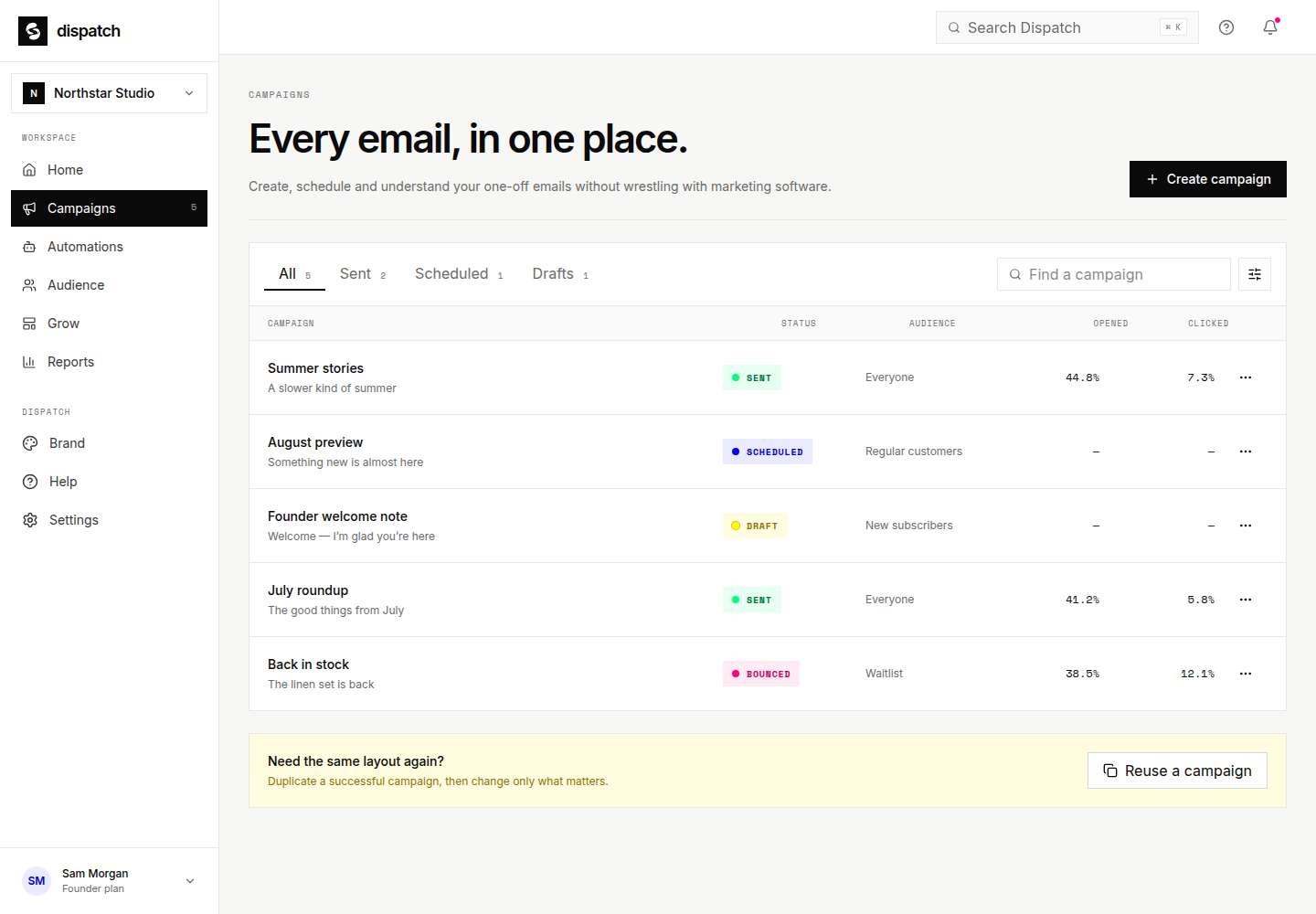Expand the Sam Morgan account chevron

tap(190, 881)
